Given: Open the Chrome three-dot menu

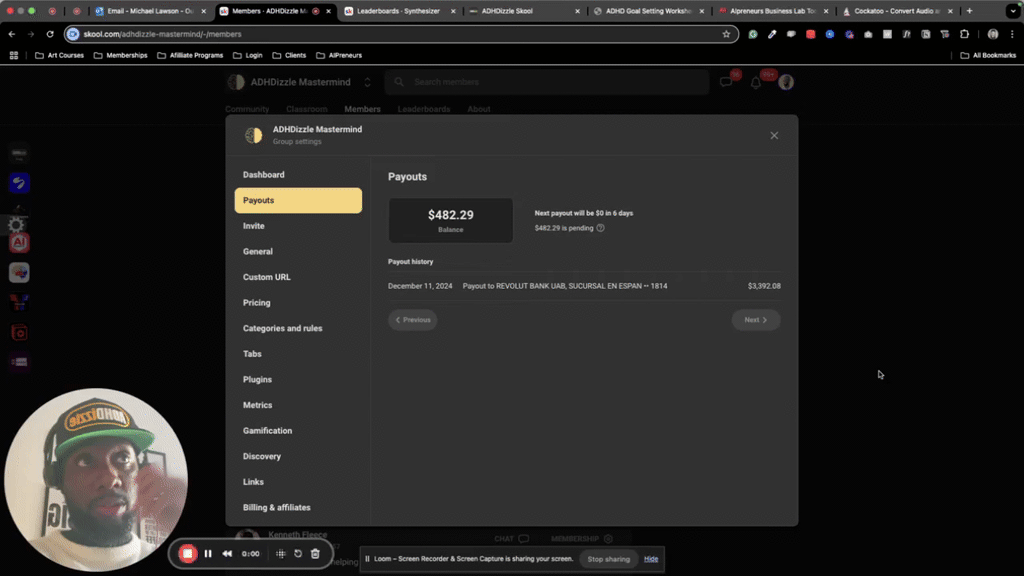Looking at the screenshot, I should point(1012,34).
